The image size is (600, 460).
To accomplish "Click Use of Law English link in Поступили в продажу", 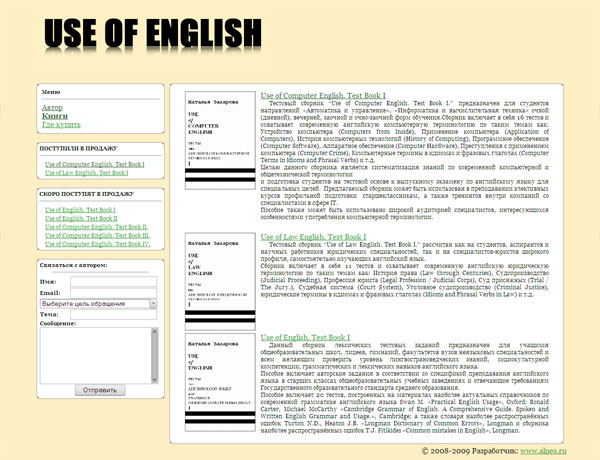I will 89,173.
